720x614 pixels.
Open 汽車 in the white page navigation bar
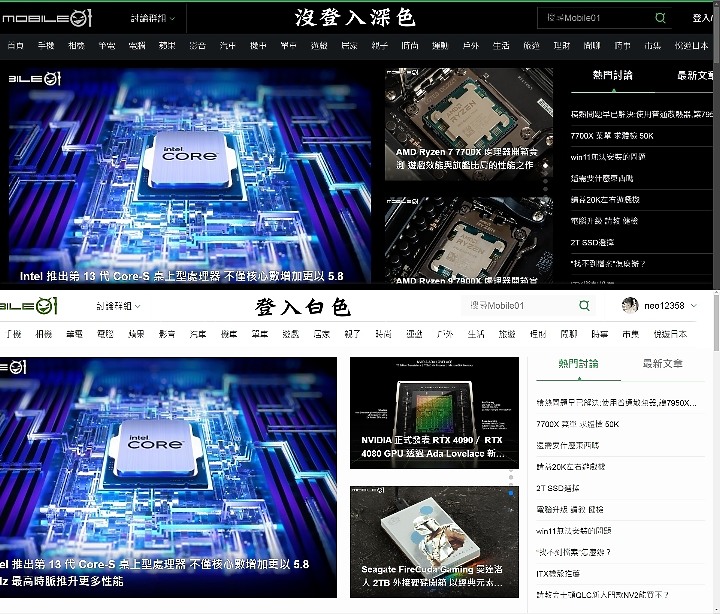pyautogui.click(x=197, y=334)
